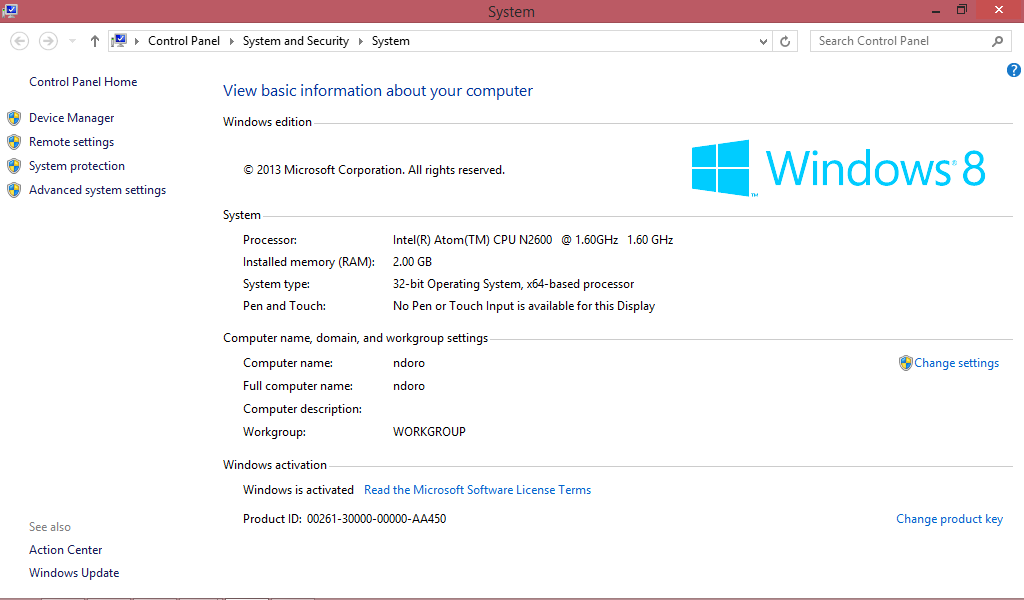Select System and Security breadcrumb

click(295, 41)
